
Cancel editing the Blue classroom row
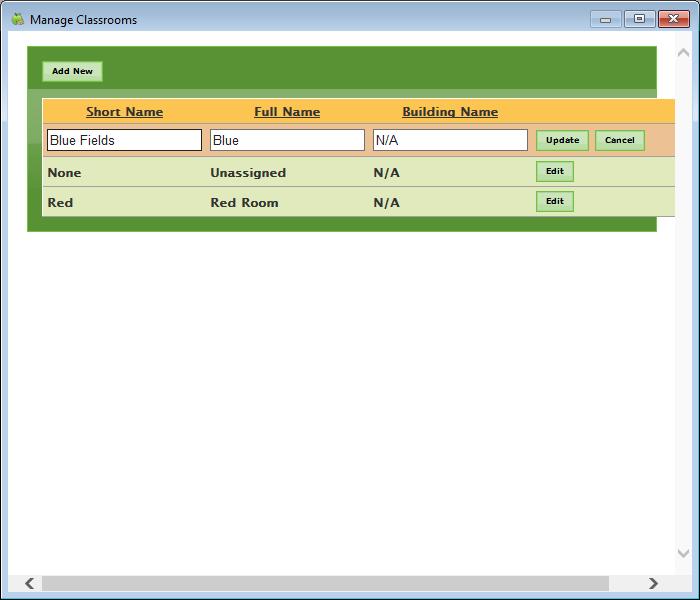click(x=620, y=140)
